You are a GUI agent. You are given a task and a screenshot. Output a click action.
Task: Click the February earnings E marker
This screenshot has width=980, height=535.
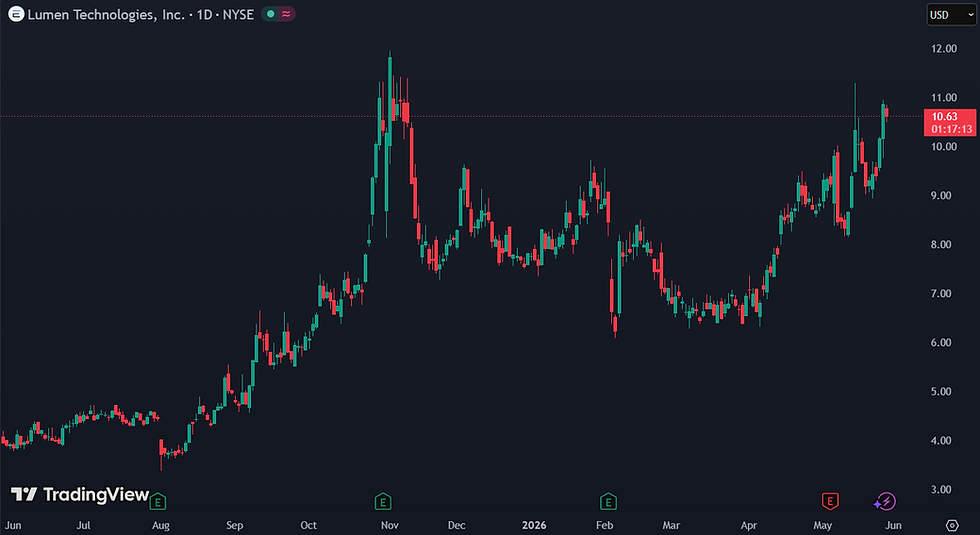(x=608, y=501)
